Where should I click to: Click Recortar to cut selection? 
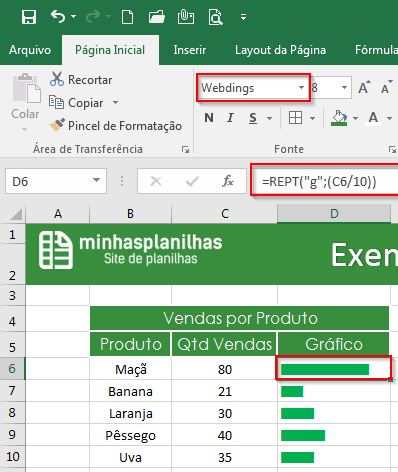point(81,80)
